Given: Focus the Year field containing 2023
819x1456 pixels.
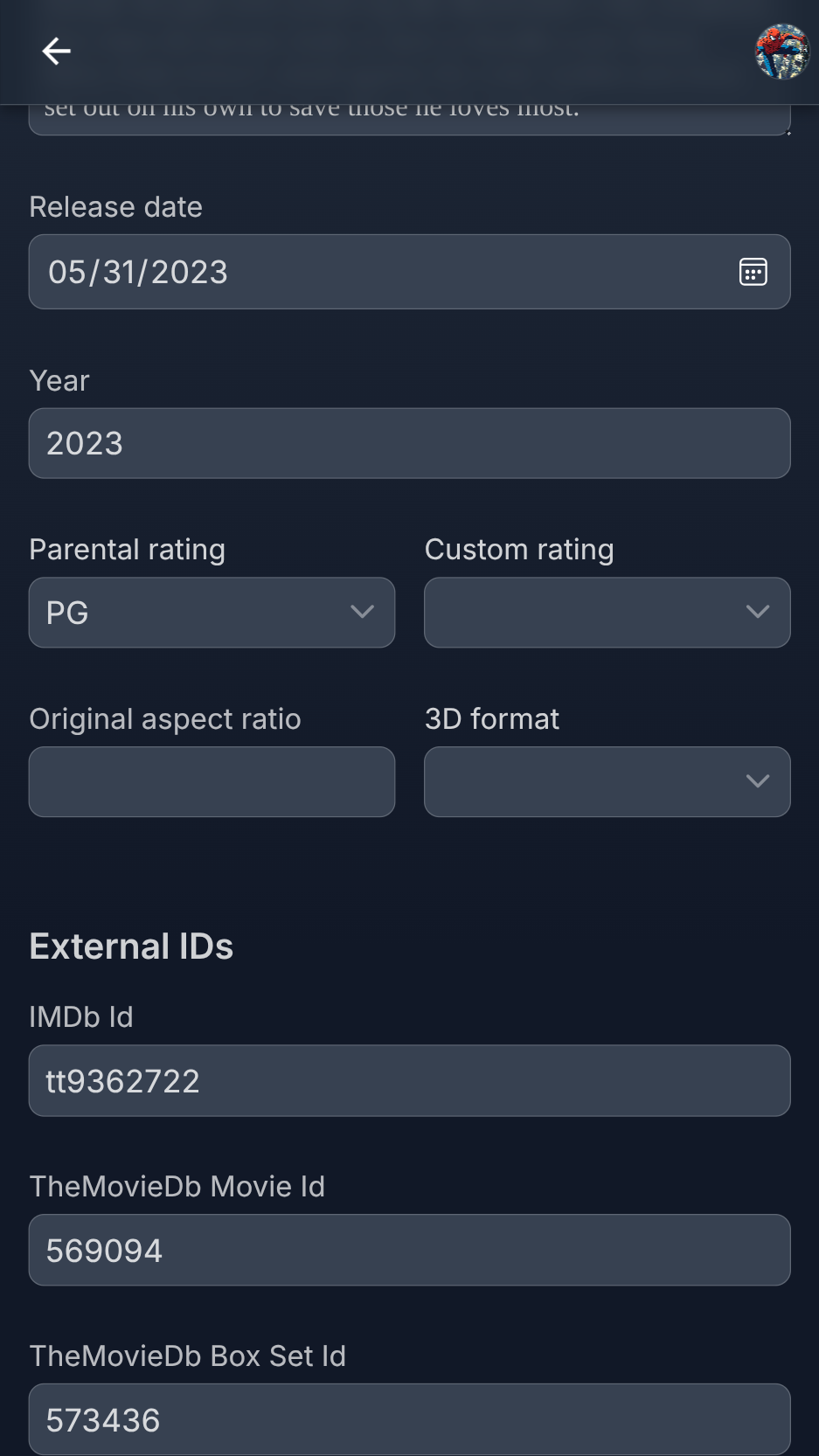Looking at the screenshot, I should (409, 444).
